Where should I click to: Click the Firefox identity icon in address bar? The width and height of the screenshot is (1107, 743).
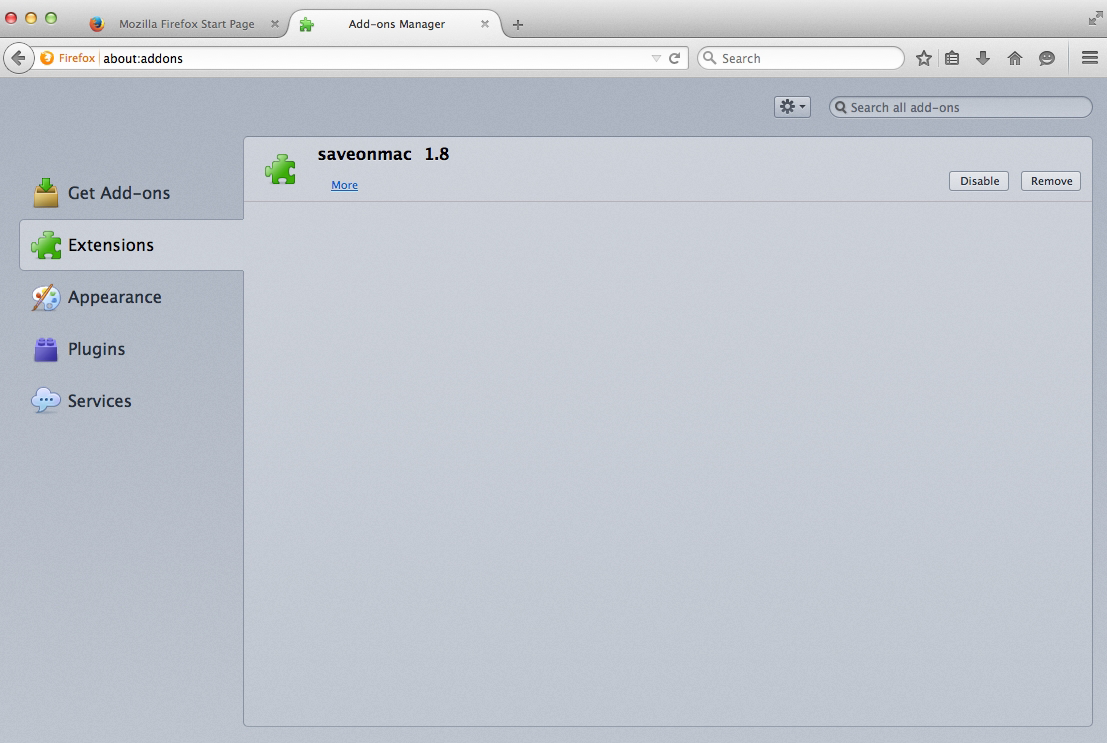tap(47, 58)
